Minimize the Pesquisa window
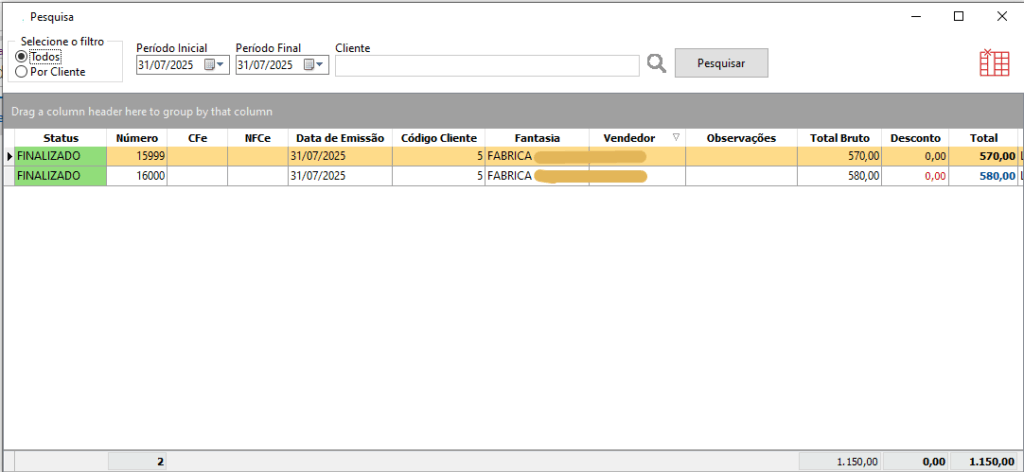The width and height of the screenshot is (1024, 472). pos(913,16)
